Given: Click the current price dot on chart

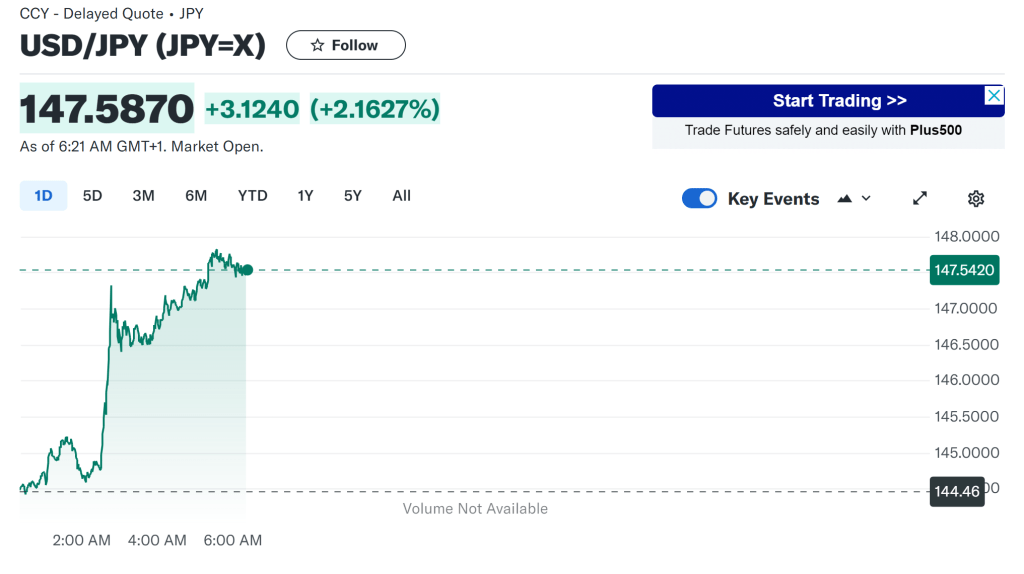Looking at the screenshot, I should [x=247, y=270].
